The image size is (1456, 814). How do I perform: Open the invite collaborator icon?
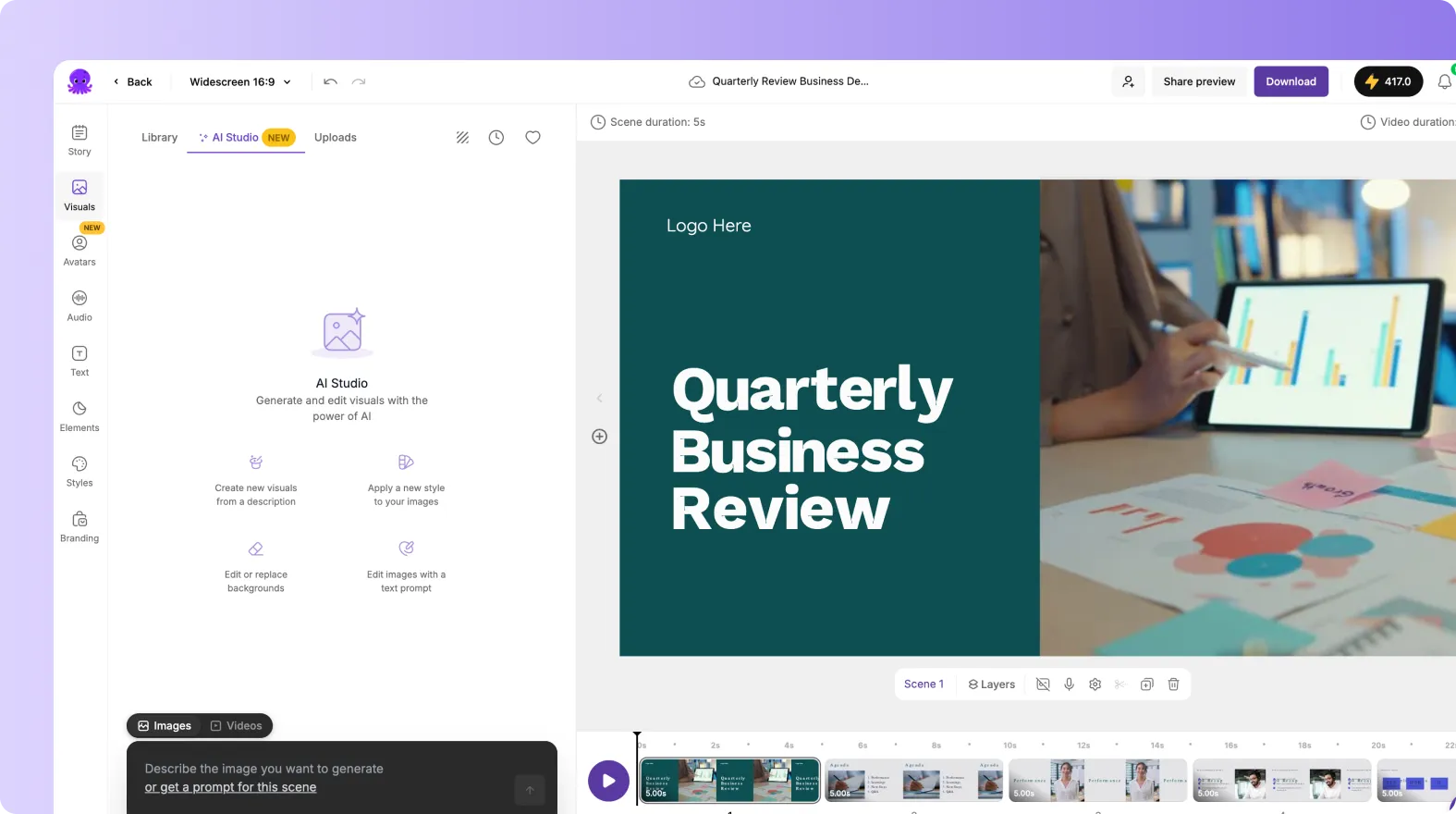[1128, 81]
